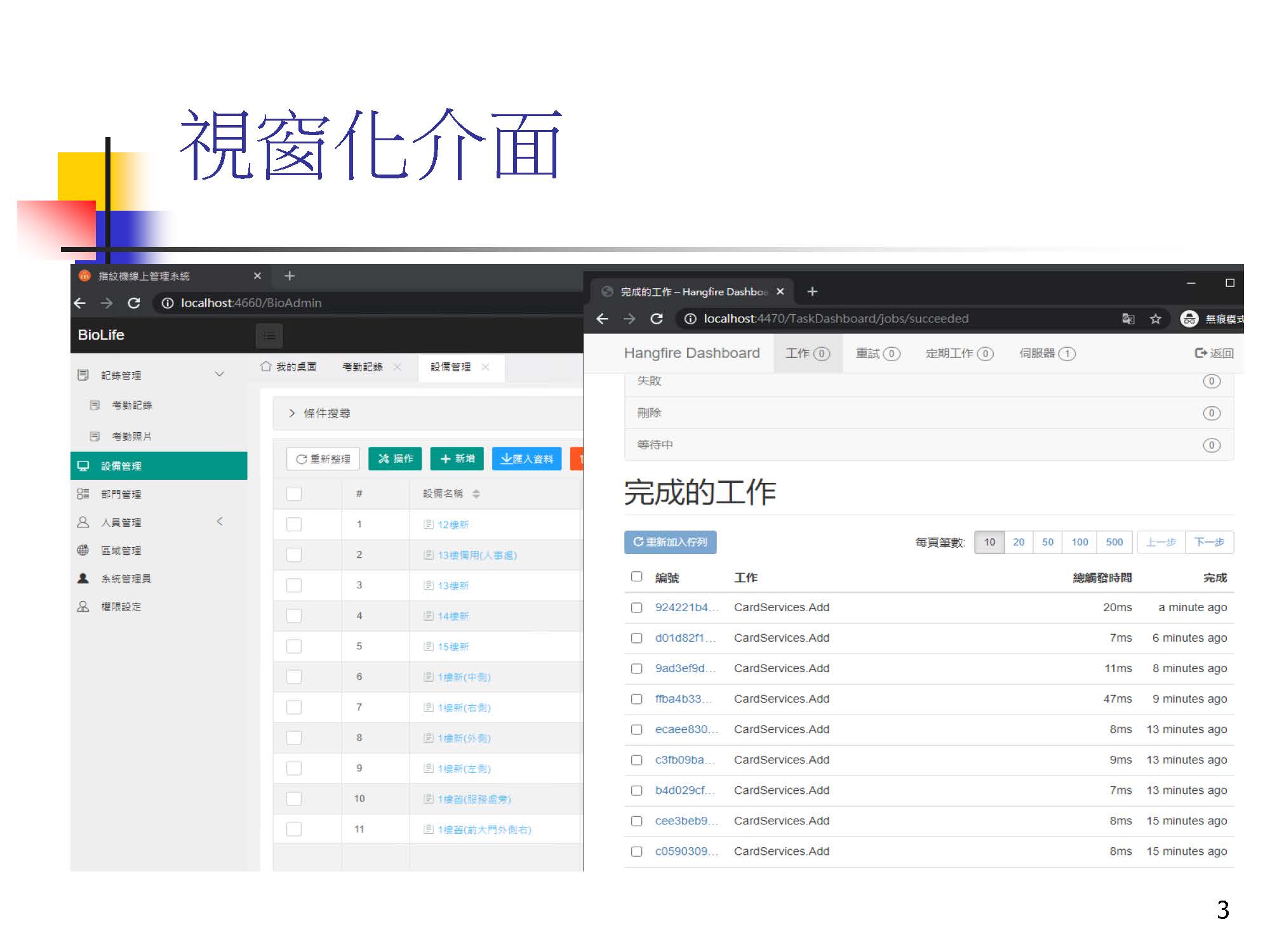Viewport: 1270px width, 952px height.
Task: Check the 12樓新 device row checkbox
Action: point(293,524)
